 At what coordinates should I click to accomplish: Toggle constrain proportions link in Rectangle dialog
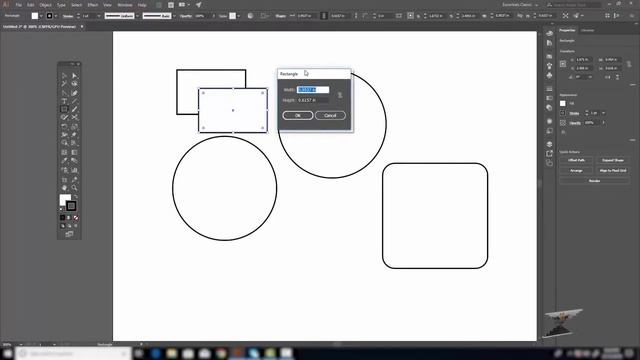[x=340, y=95]
